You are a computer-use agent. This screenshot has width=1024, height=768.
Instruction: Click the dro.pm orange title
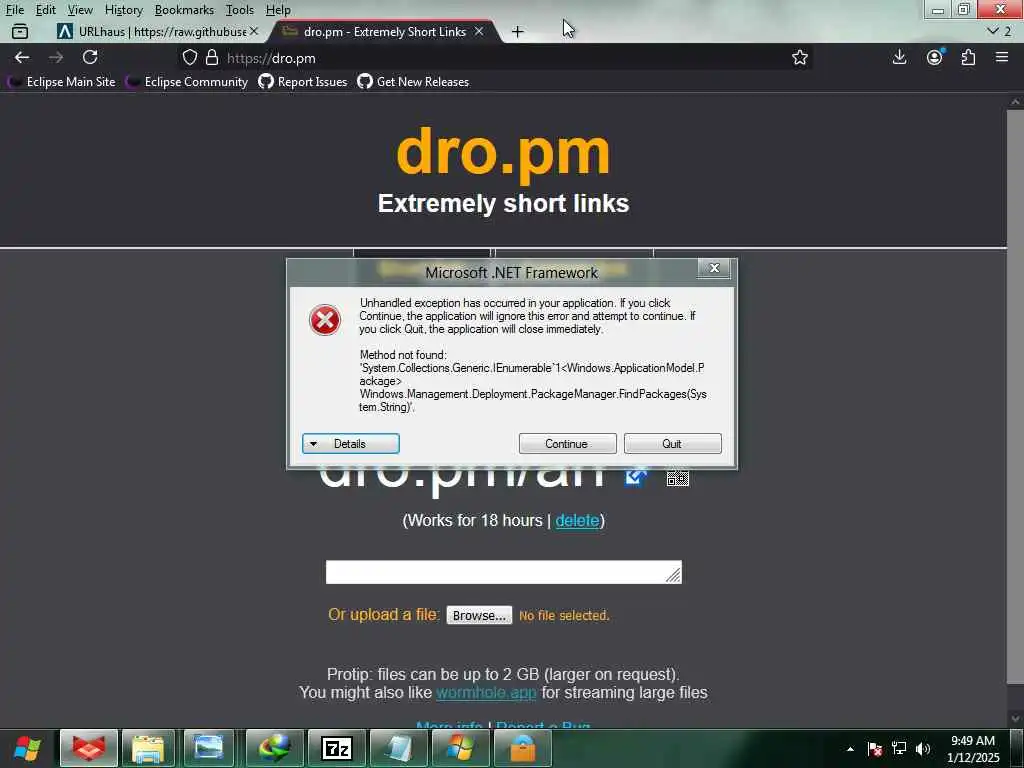pyautogui.click(x=503, y=153)
